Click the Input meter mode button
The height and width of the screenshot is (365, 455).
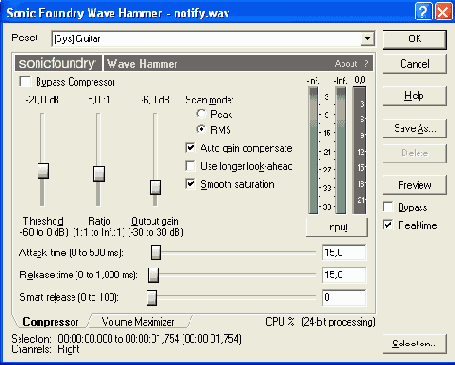tap(337, 227)
